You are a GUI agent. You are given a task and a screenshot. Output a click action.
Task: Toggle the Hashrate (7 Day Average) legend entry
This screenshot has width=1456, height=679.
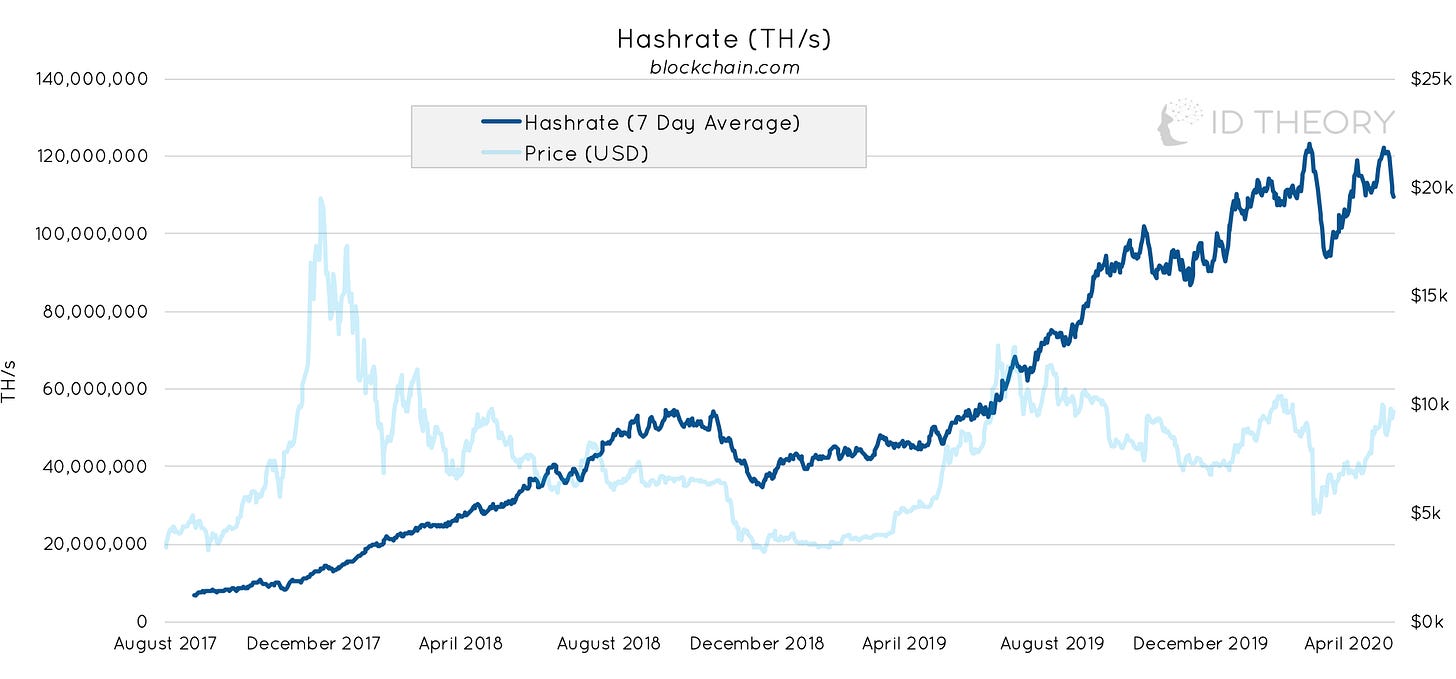click(662, 123)
